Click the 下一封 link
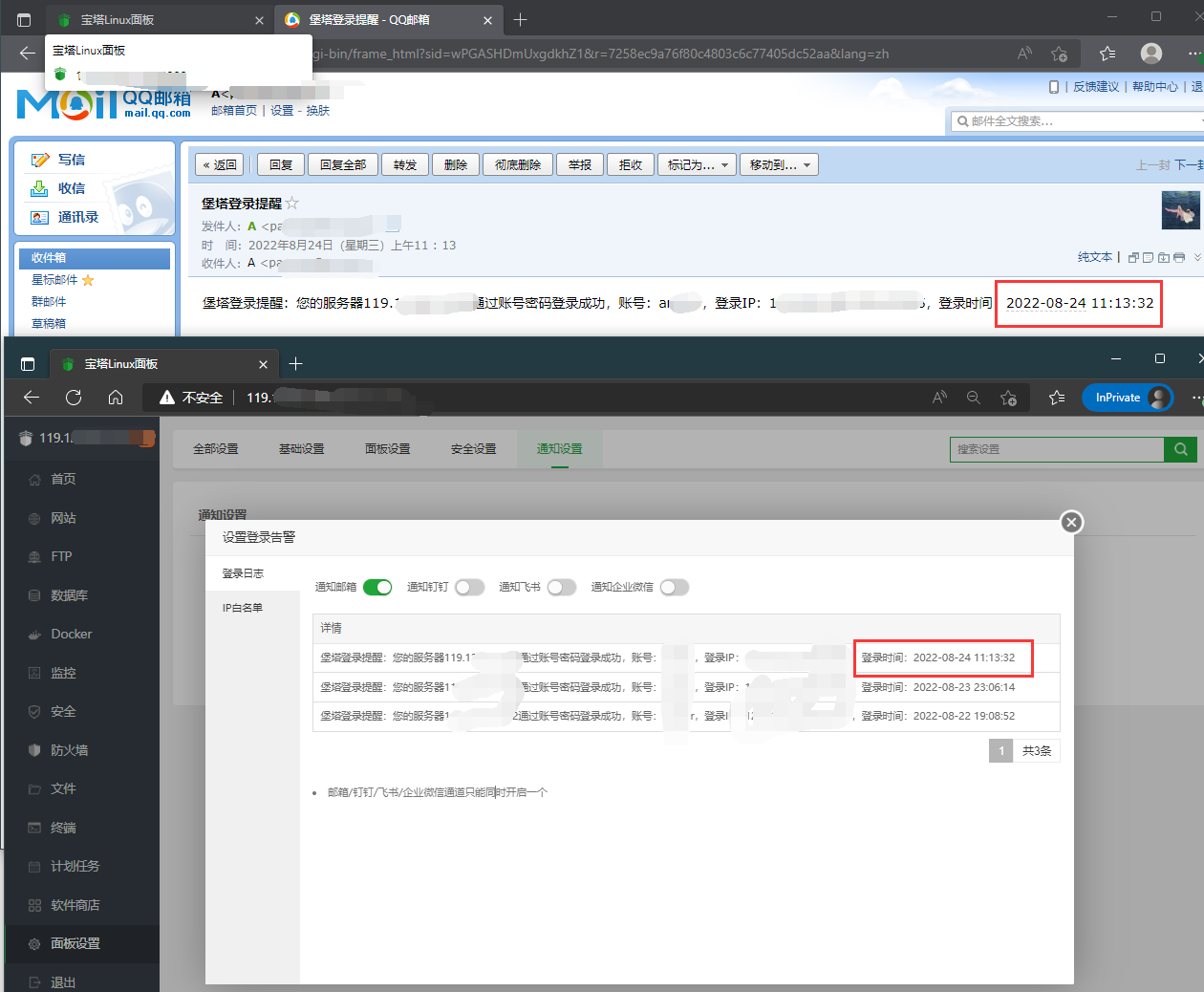Viewport: 1204px width, 992px height. coord(1188,164)
